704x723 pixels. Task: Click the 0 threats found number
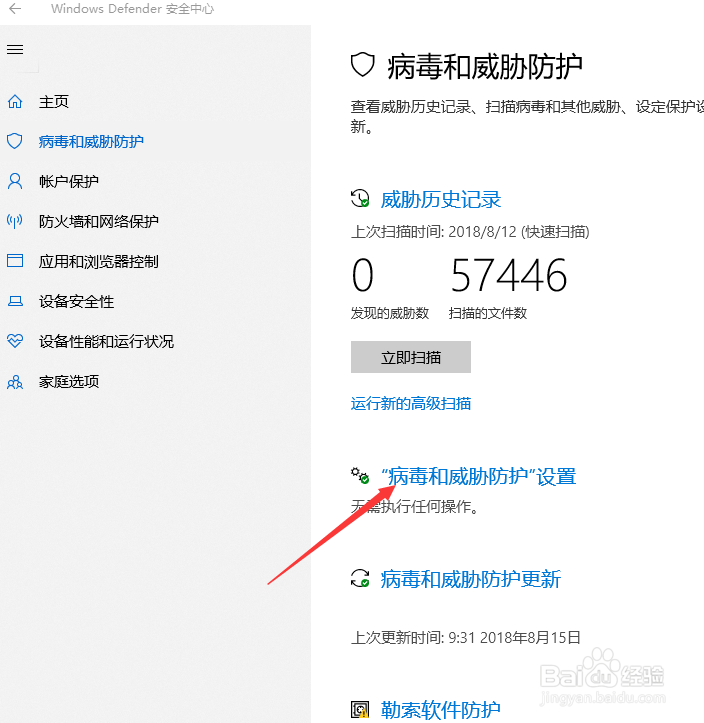(362, 275)
